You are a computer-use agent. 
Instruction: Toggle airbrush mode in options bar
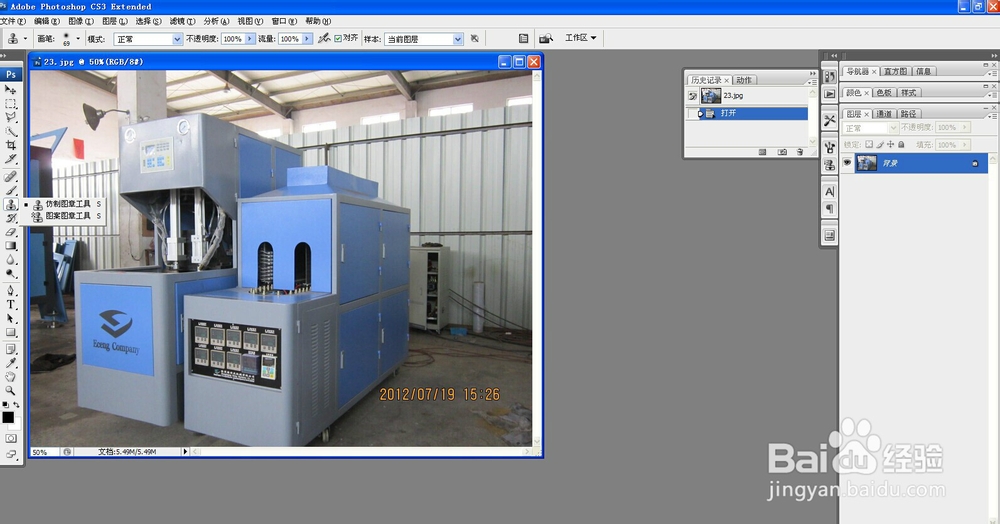pyautogui.click(x=324, y=38)
